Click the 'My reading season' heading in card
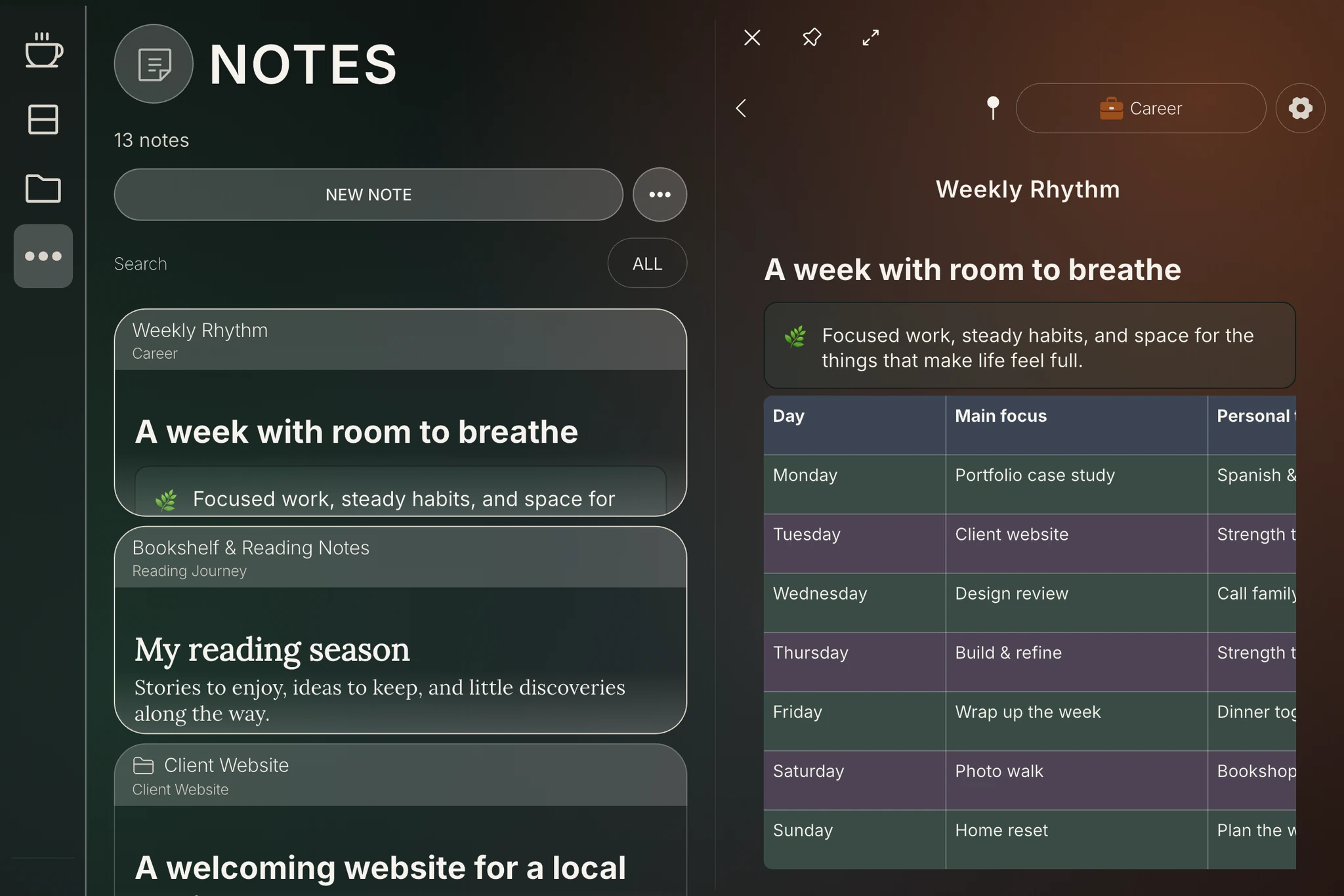1344x896 pixels. (272, 650)
